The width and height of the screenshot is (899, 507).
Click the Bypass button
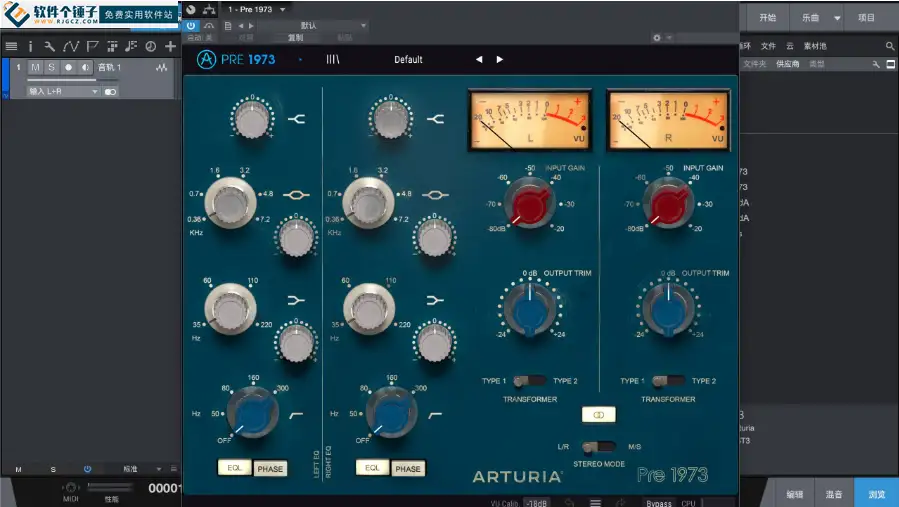659,503
